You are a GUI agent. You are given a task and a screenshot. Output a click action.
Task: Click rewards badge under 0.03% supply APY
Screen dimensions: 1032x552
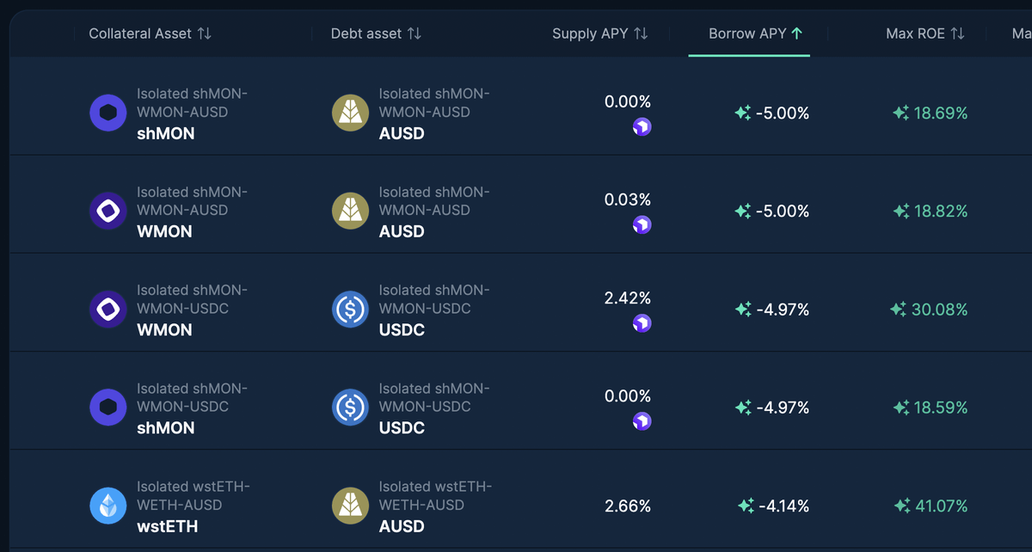coord(642,225)
